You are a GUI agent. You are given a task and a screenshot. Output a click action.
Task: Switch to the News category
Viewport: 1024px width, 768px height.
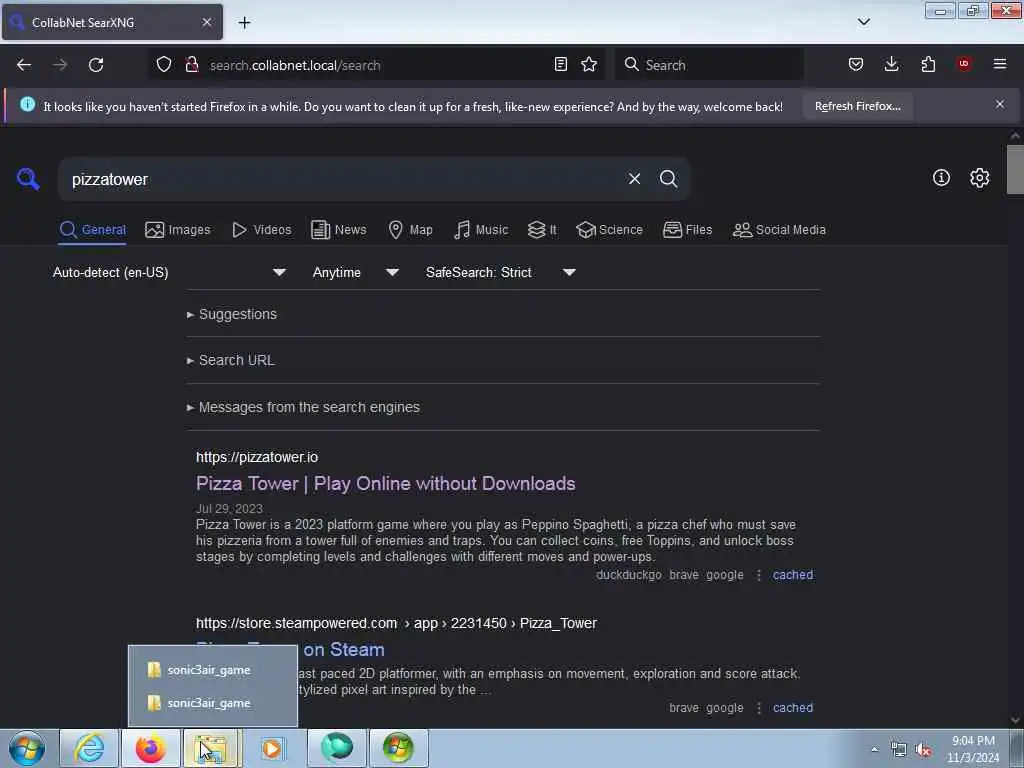(x=338, y=230)
